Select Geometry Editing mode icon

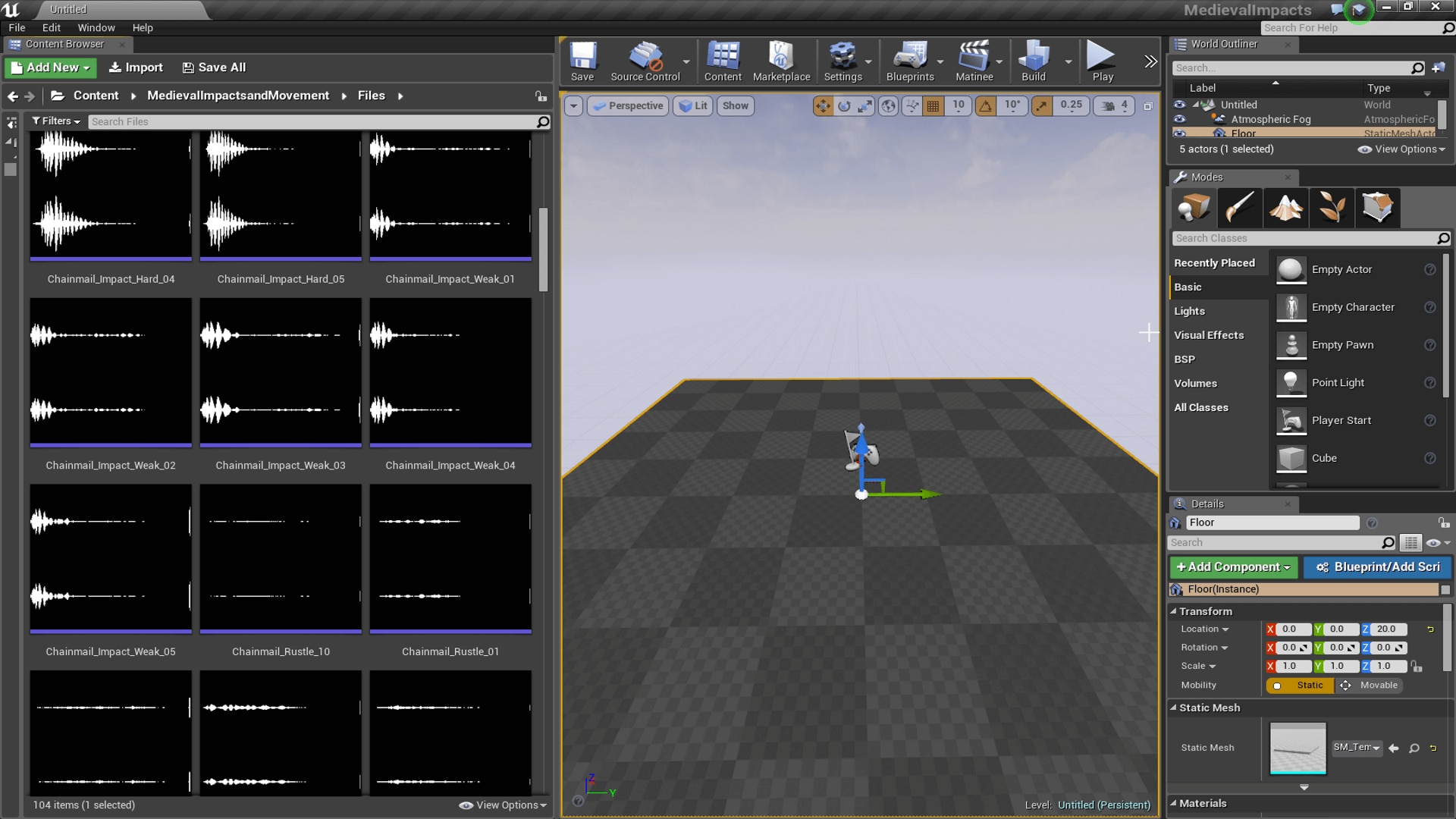1377,207
